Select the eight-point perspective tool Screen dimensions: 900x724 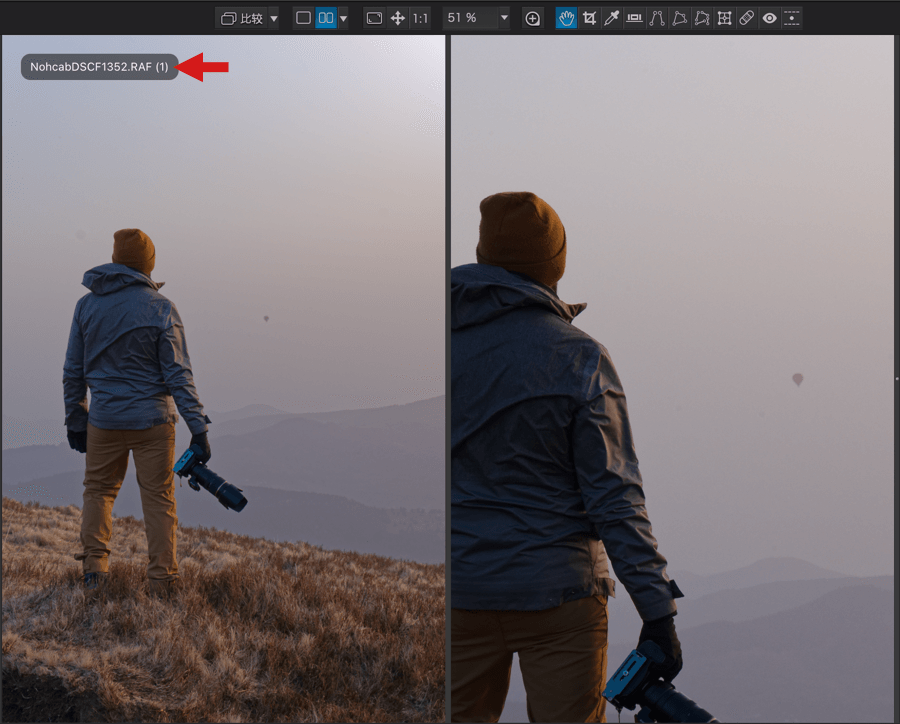[x=702, y=18]
